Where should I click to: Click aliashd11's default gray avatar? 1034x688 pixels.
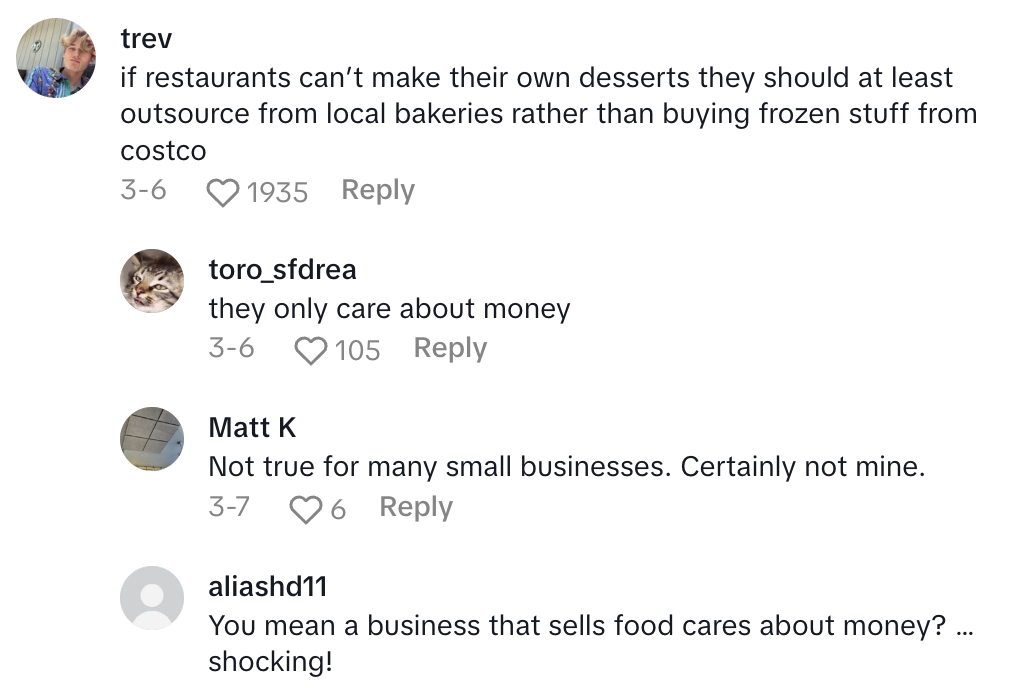152,598
